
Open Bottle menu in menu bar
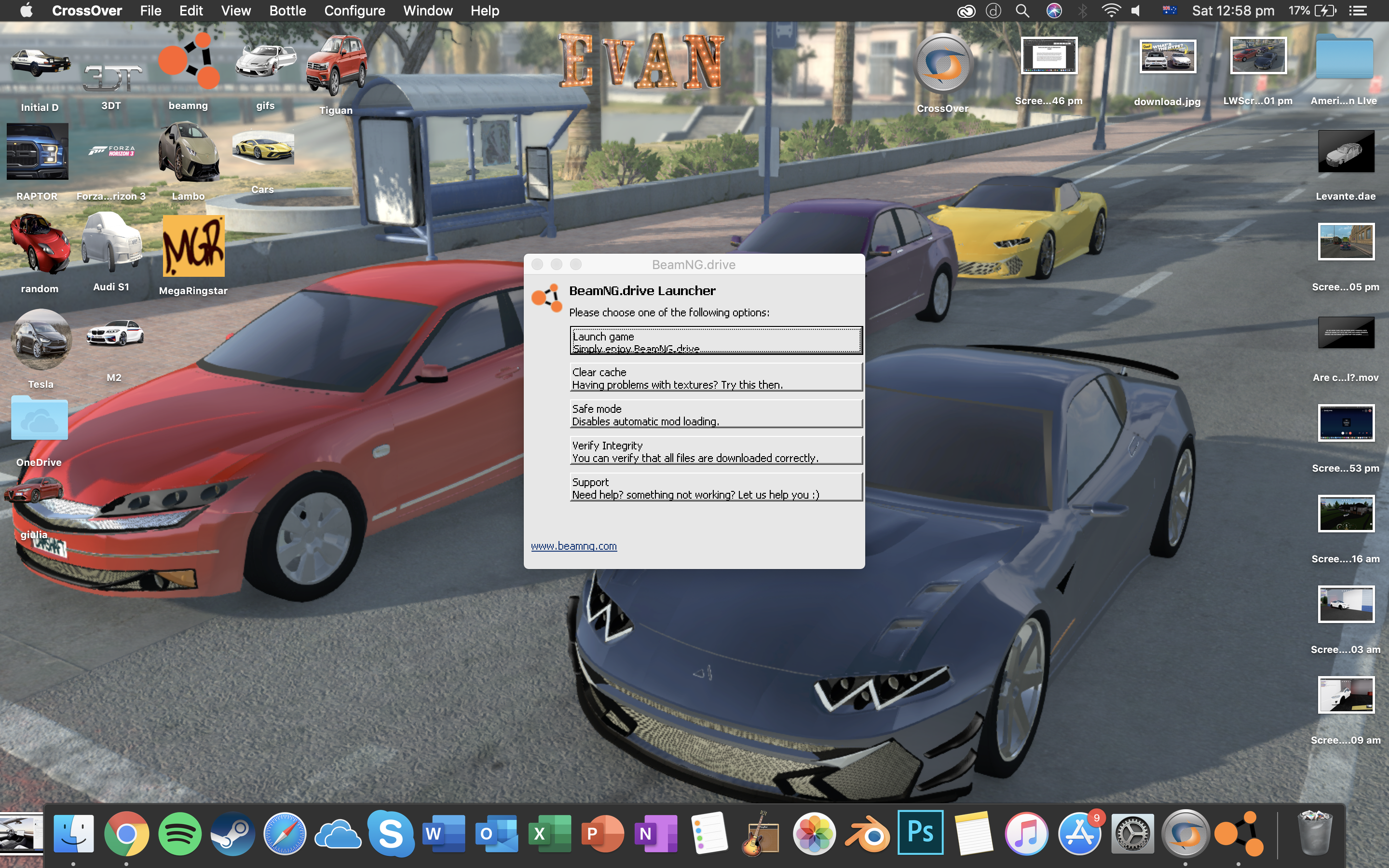click(x=287, y=10)
